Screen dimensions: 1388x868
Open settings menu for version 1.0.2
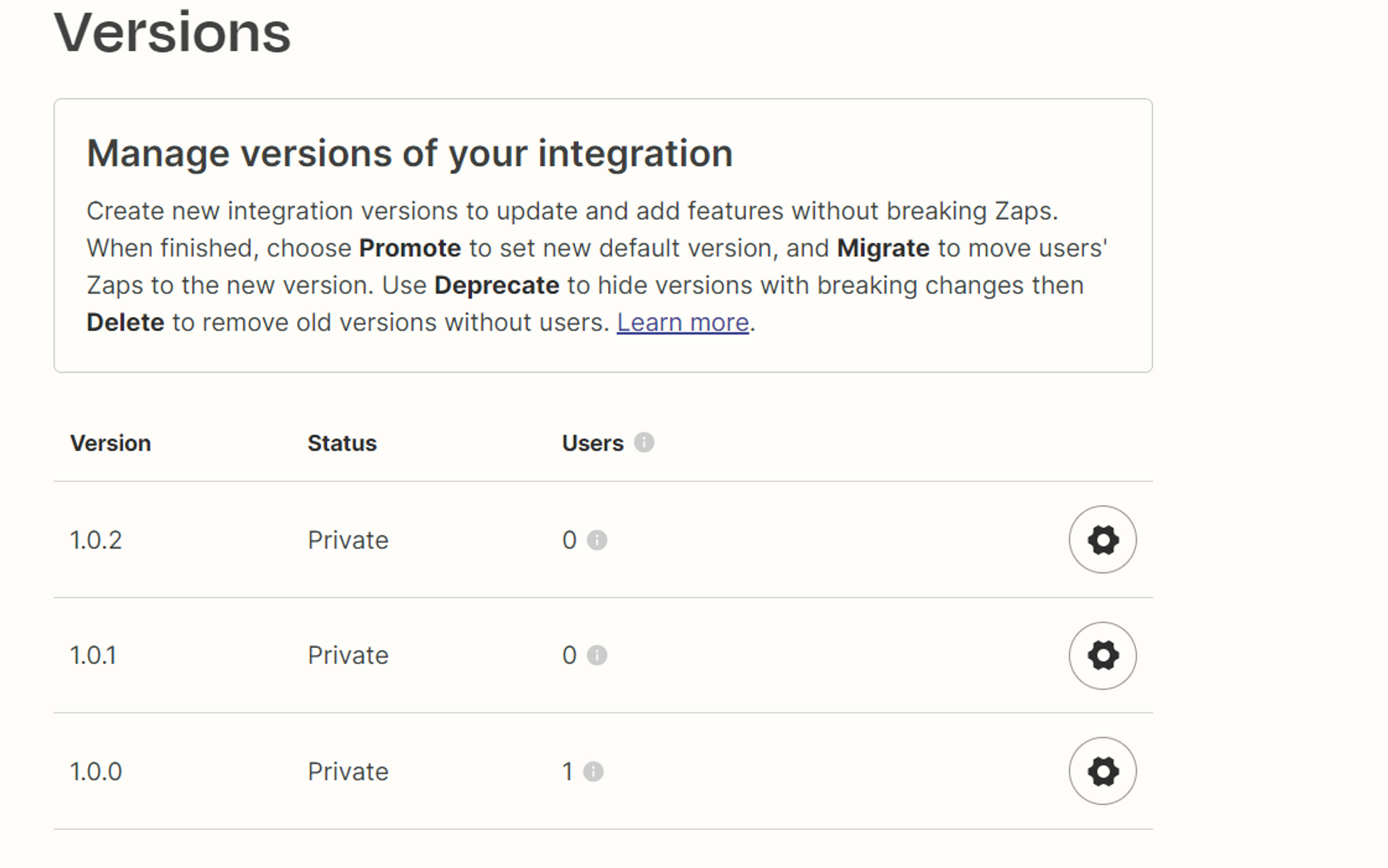(x=1103, y=540)
